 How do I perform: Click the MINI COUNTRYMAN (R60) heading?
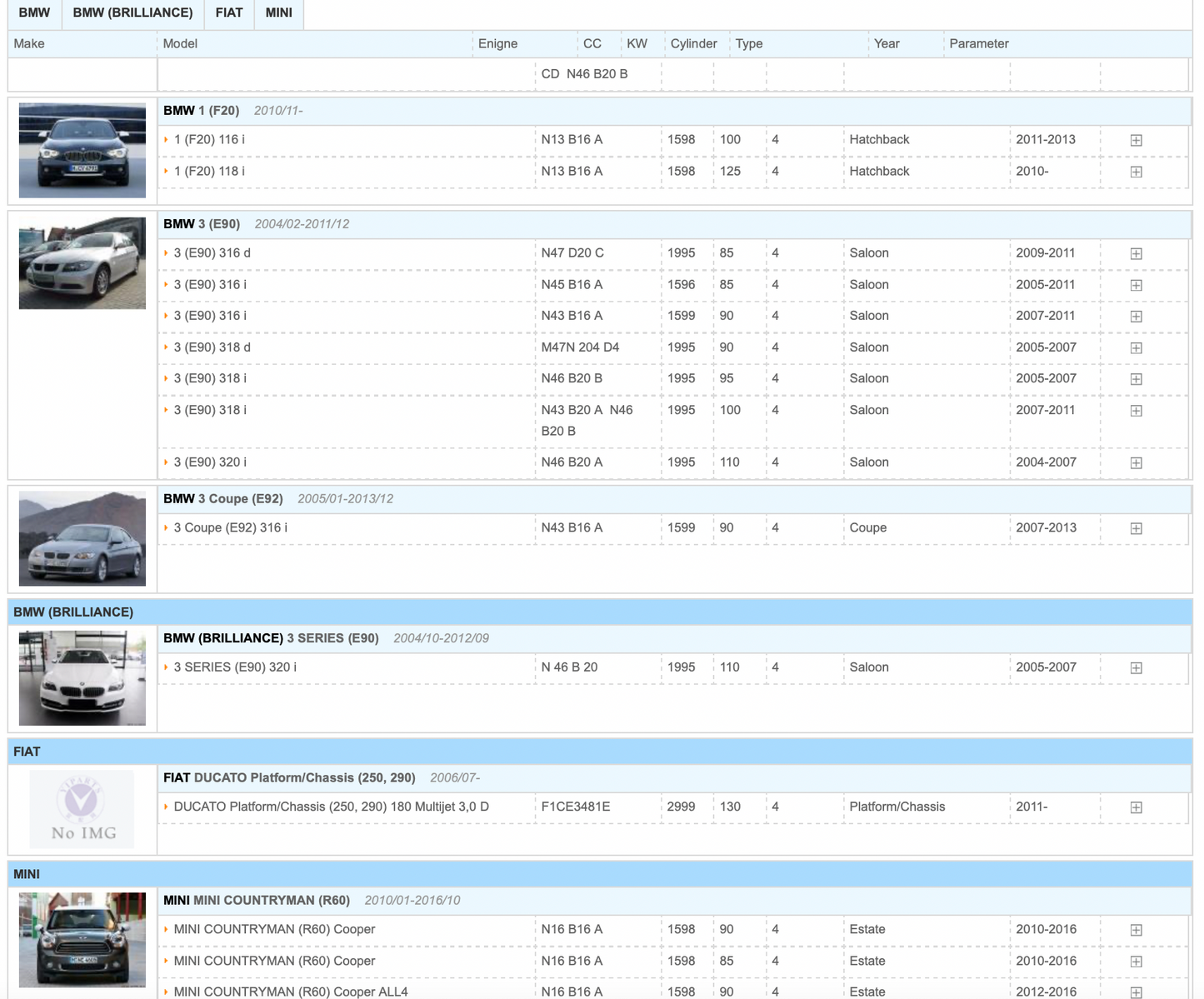click(x=257, y=900)
